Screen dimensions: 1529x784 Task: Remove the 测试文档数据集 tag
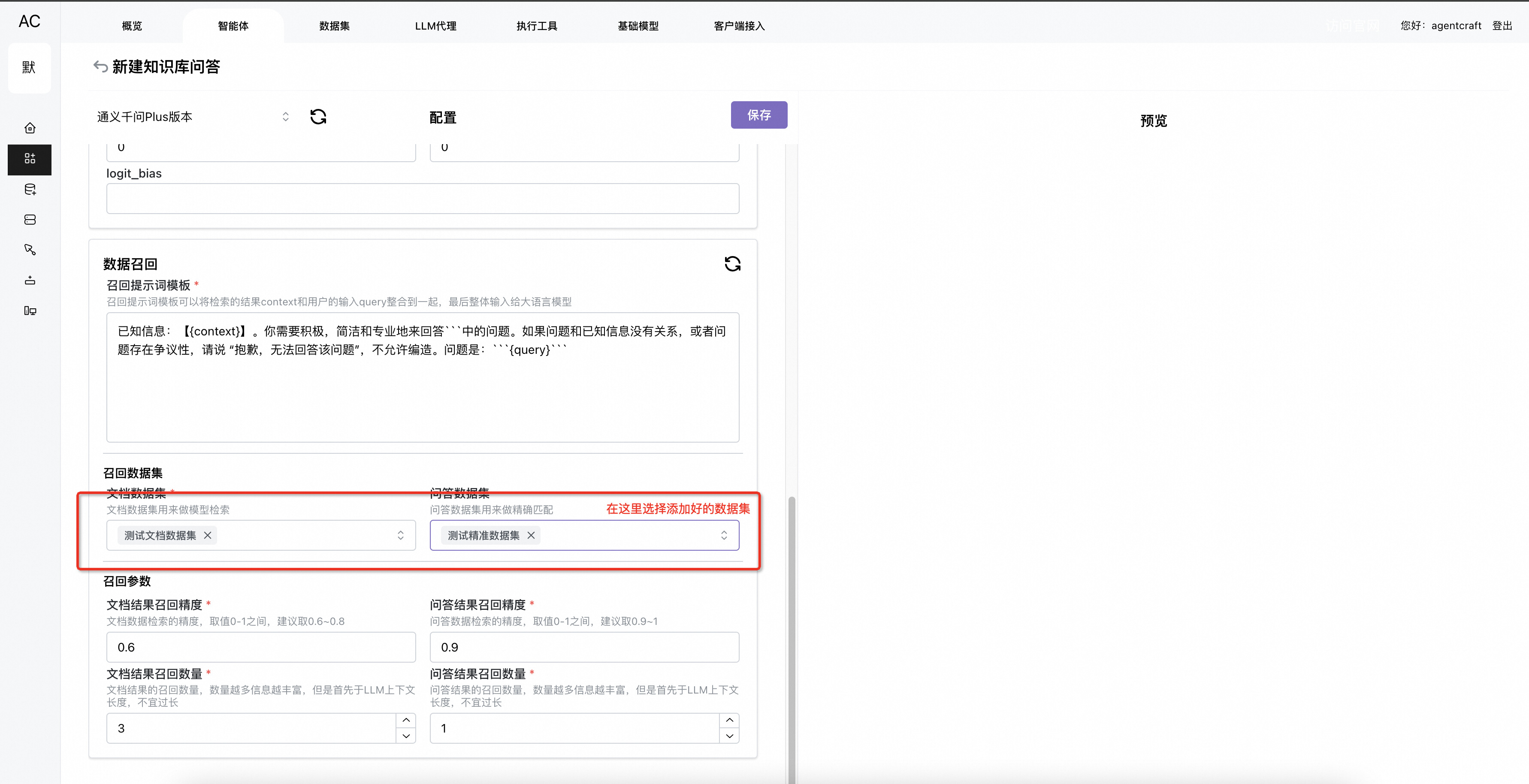pos(208,535)
